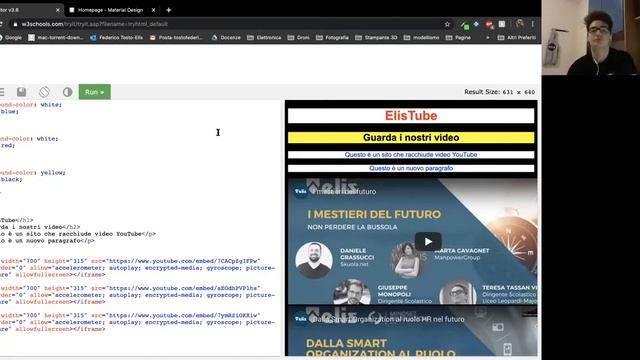Expand the modellismo bookmarks folder
640x360 pixels.
click(422, 38)
